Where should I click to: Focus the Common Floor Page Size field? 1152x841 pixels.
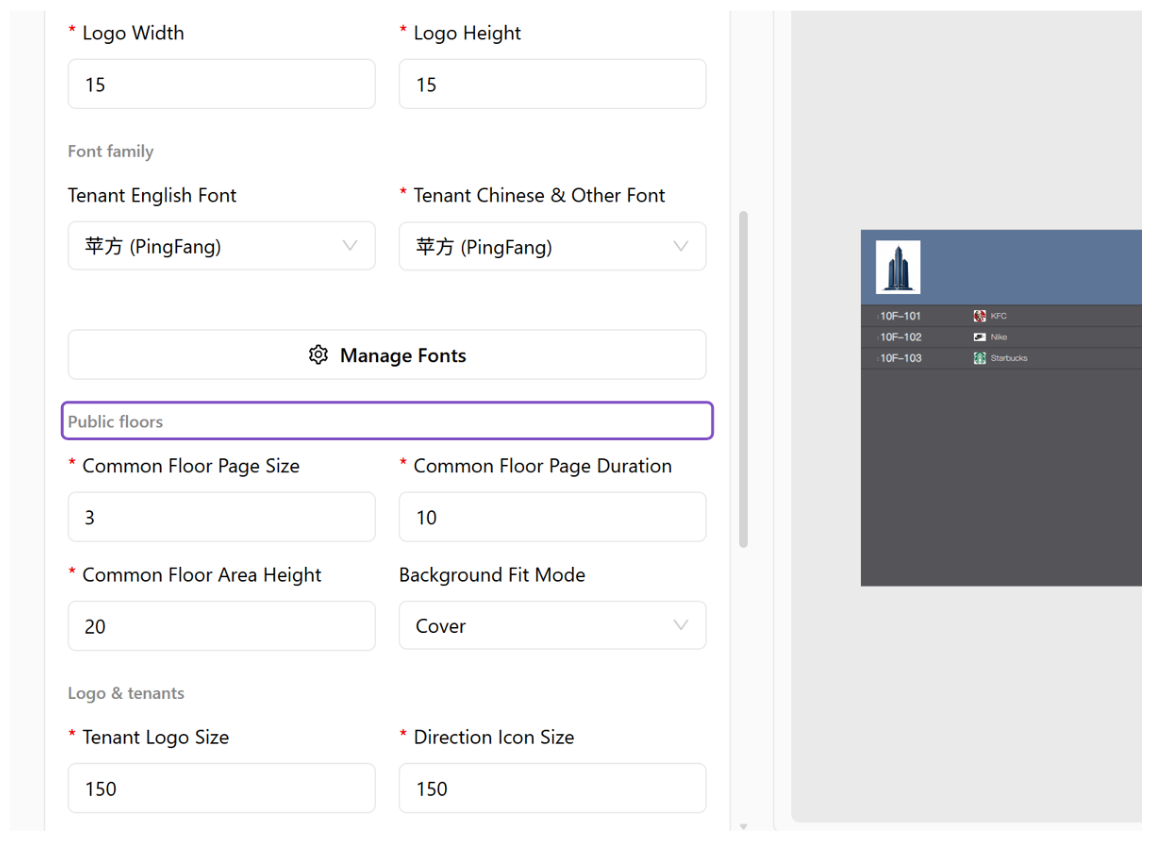tap(221, 517)
